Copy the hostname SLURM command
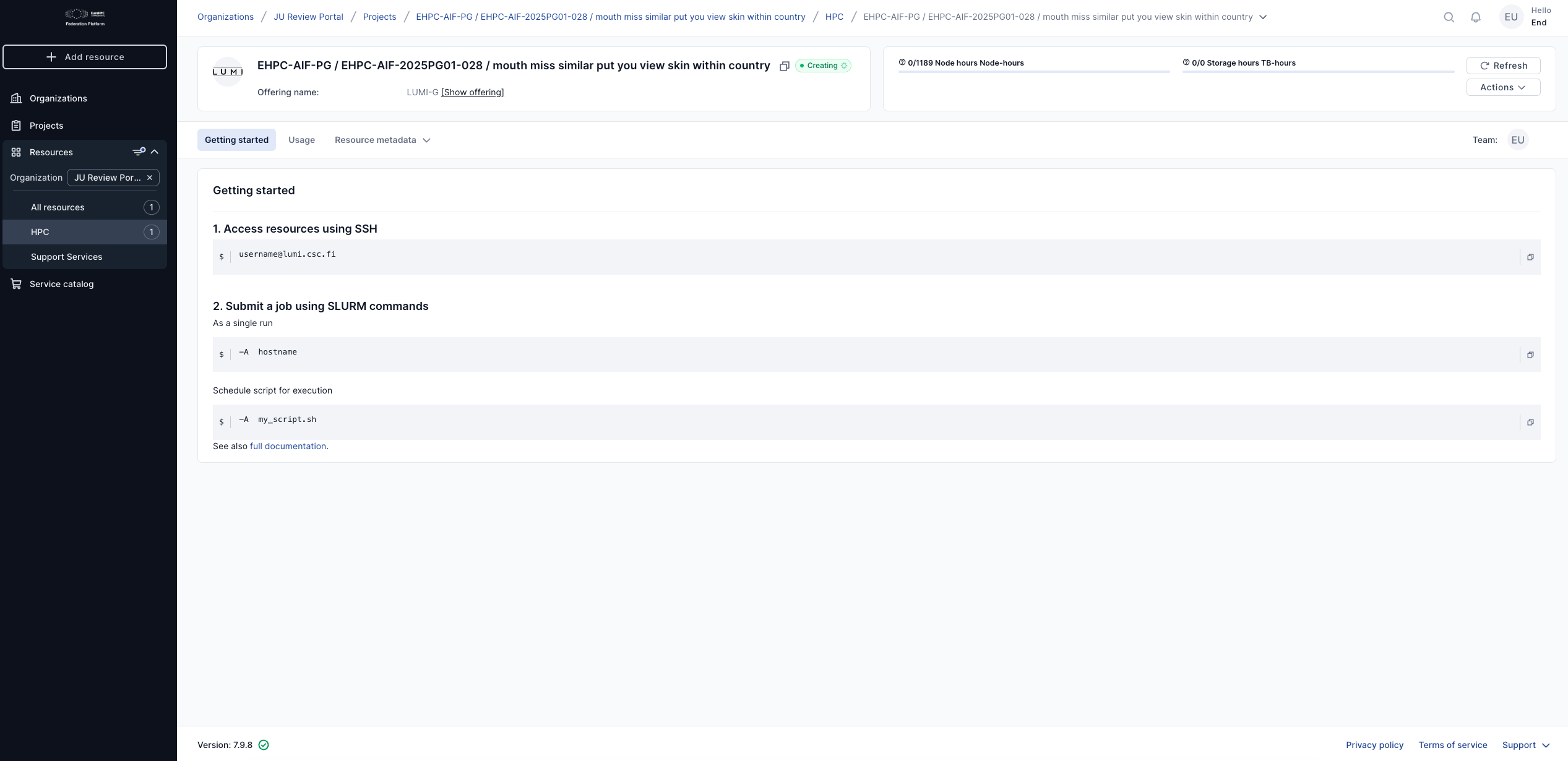Image resolution: width=1568 pixels, height=761 pixels. [x=1530, y=355]
